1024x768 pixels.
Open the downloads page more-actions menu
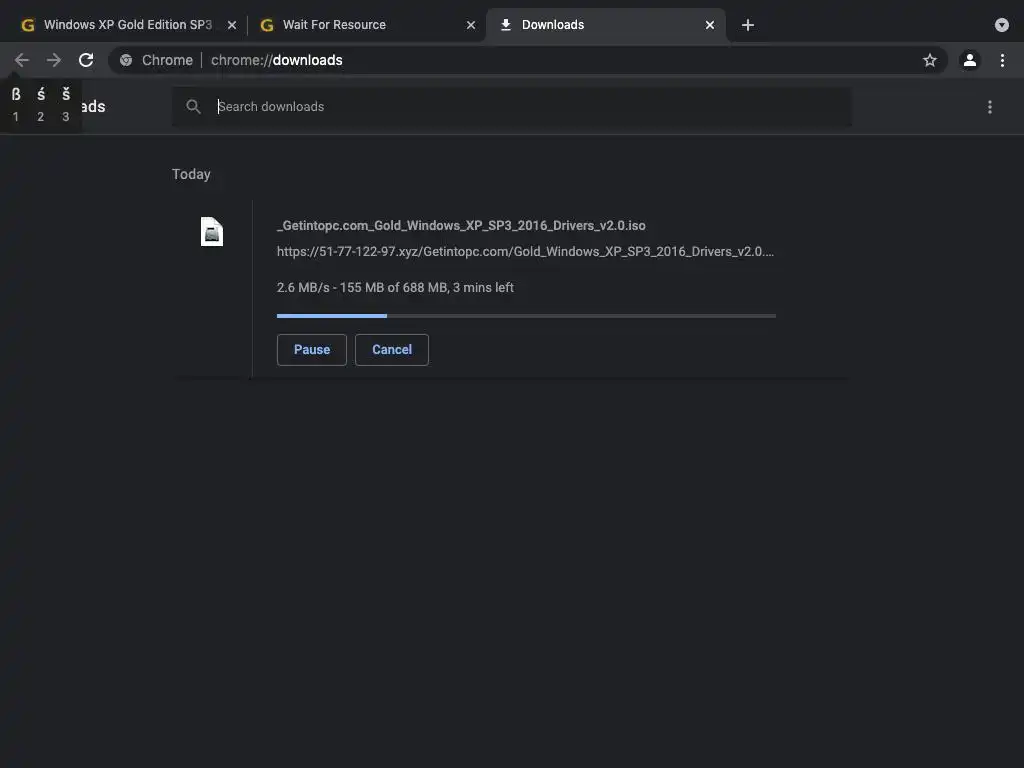pyautogui.click(x=989, y=106)
